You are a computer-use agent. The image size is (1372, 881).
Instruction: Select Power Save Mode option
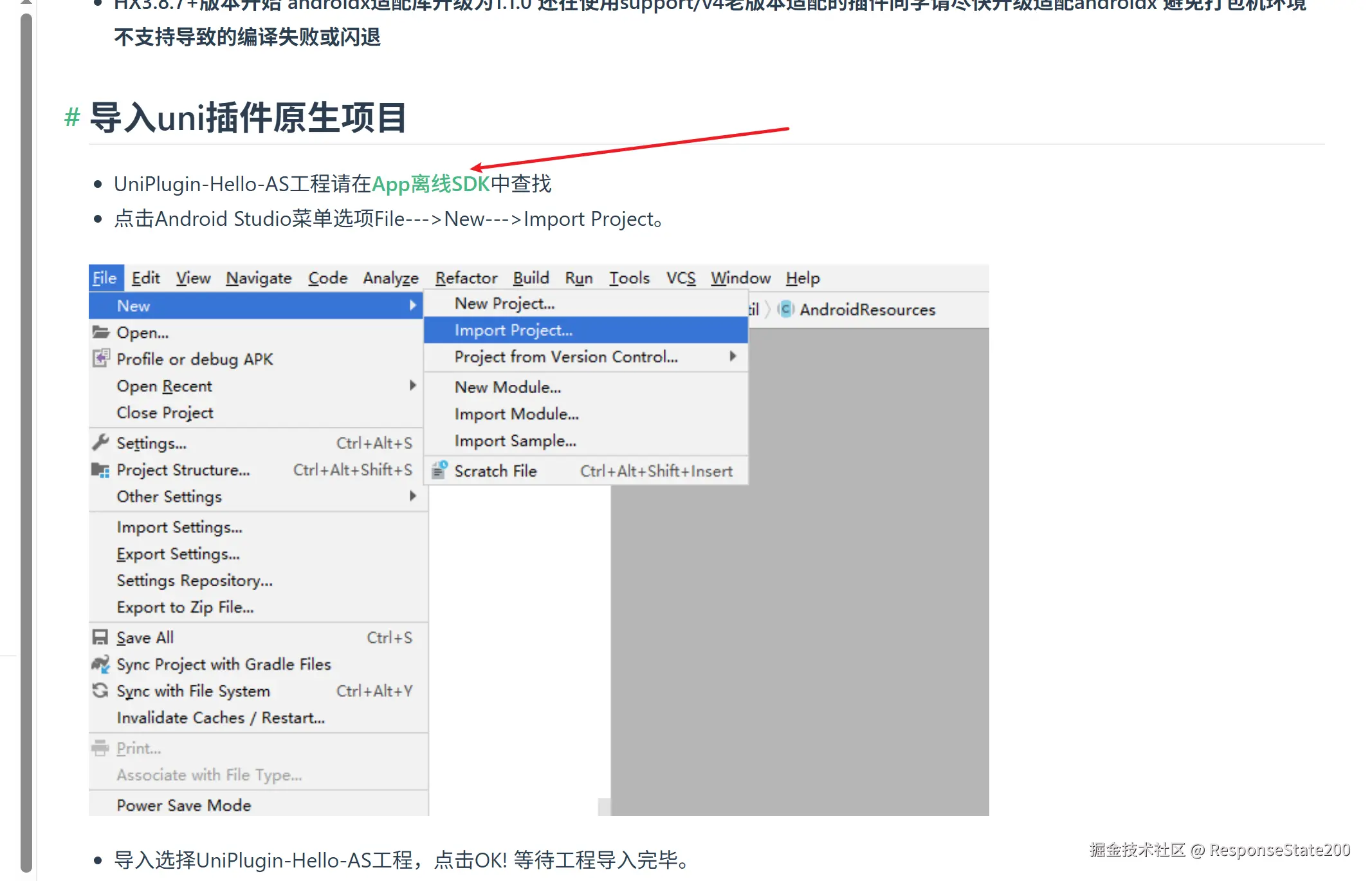184,805
